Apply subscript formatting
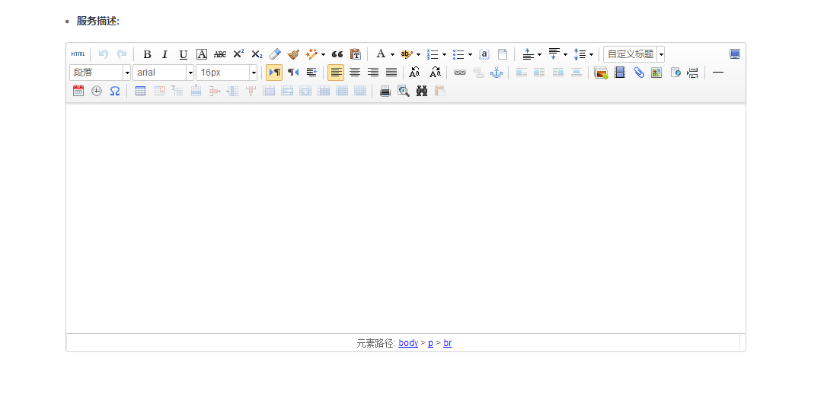The image size is (824, 415). pyautogui.click(x=256, y=54)
